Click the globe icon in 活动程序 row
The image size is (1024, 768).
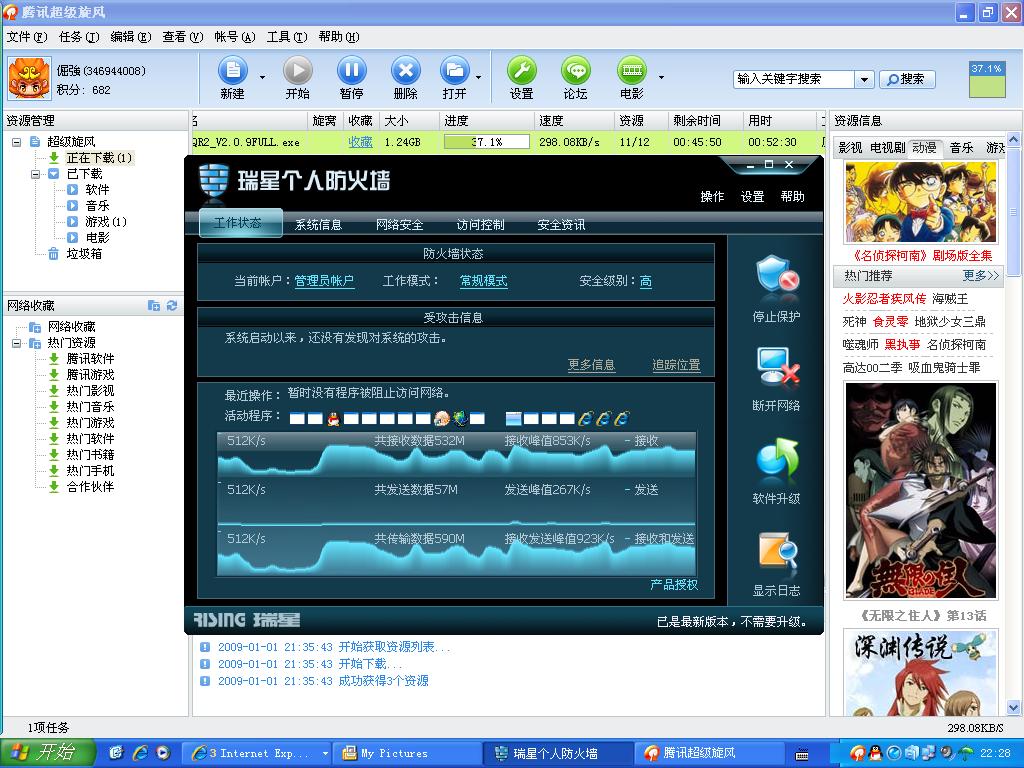pos(460,418)
